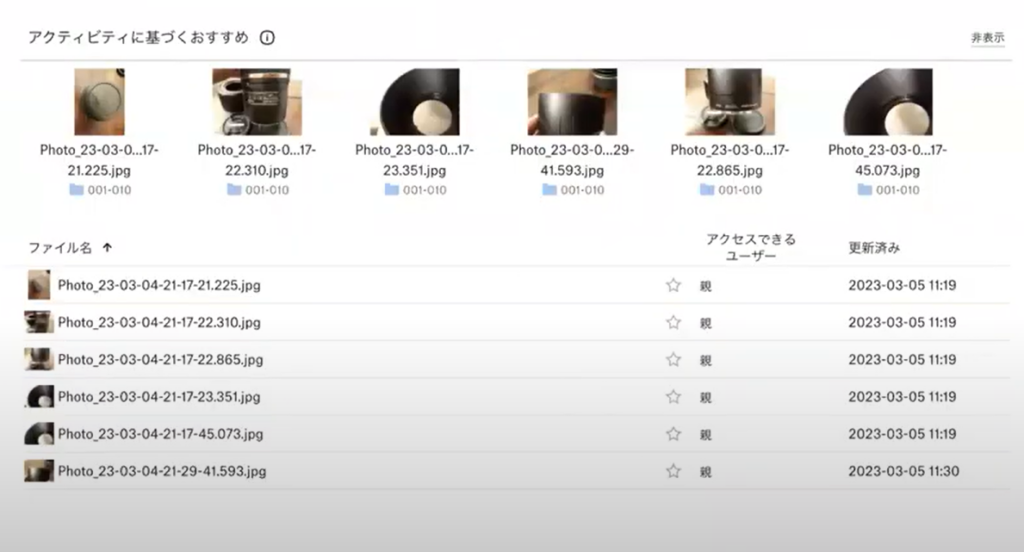Star the file Photo_23-03-04-21-29-41.593.jpg
The image size is (1024, 552).
coord(673,471)
